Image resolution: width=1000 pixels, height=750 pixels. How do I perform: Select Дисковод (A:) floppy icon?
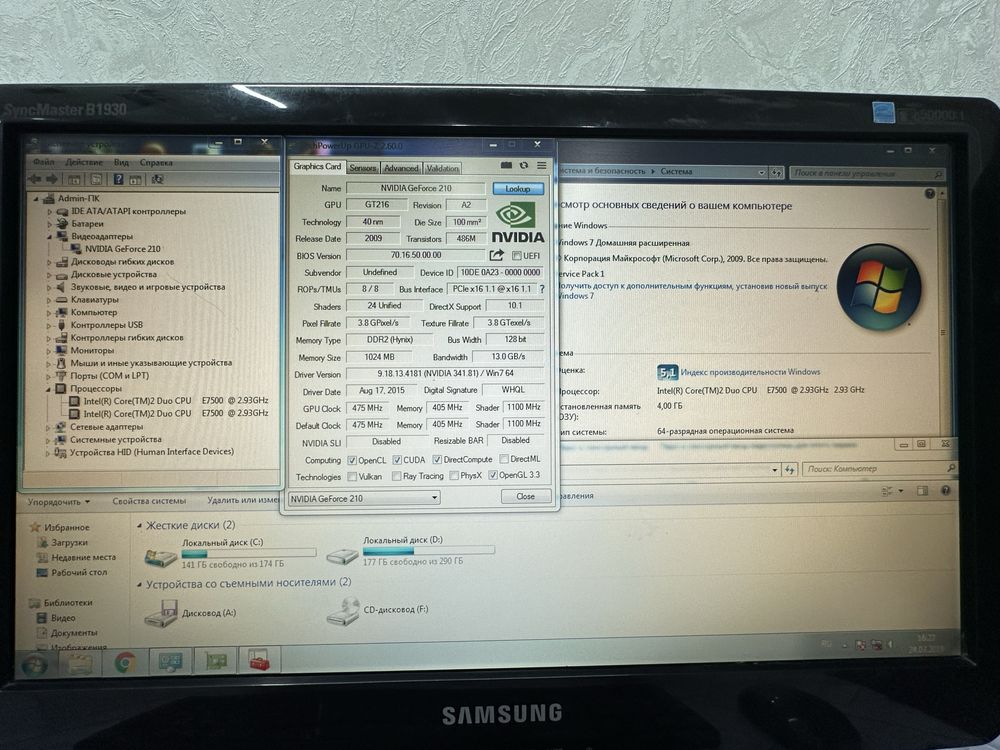[161, 614]
